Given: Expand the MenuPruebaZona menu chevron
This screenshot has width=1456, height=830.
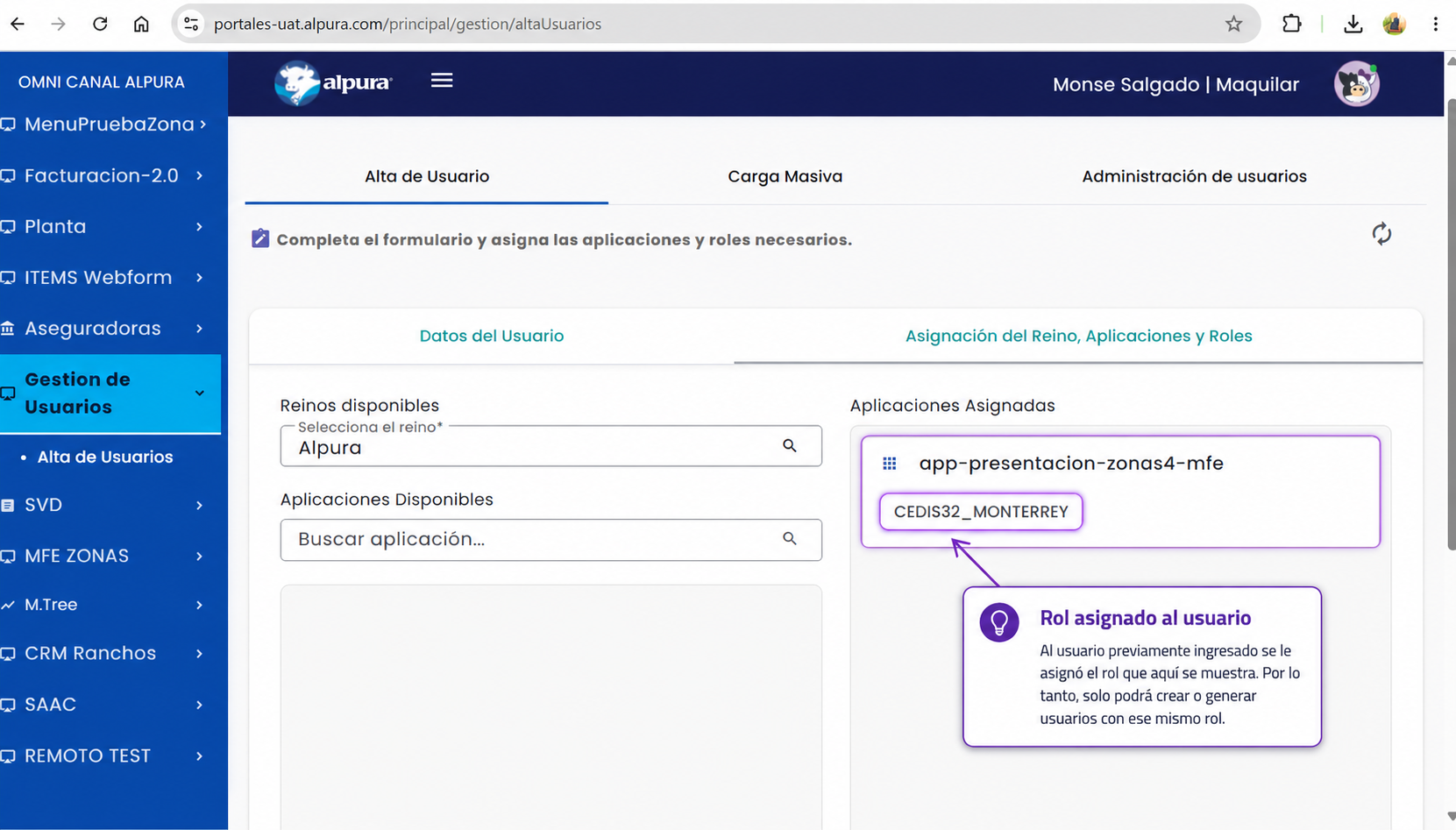Looking at the screenshot, I should point(202,124).
